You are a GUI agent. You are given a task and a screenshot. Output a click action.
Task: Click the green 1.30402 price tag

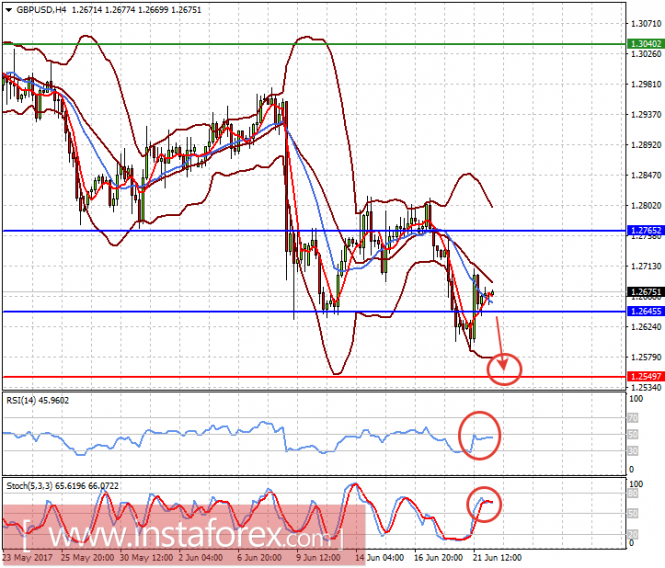pos(644,44)
